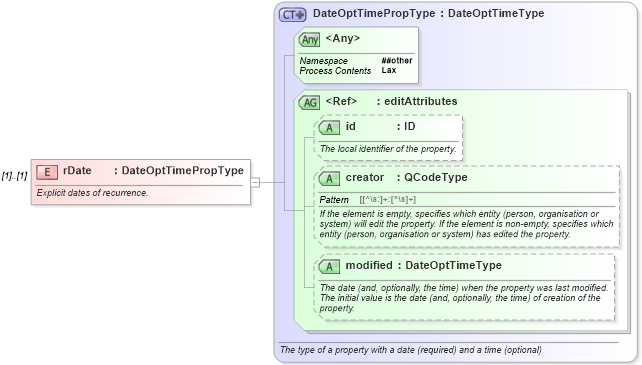Click the A icon beside modified
Screen dimensions: 642x365
point(329,267)
